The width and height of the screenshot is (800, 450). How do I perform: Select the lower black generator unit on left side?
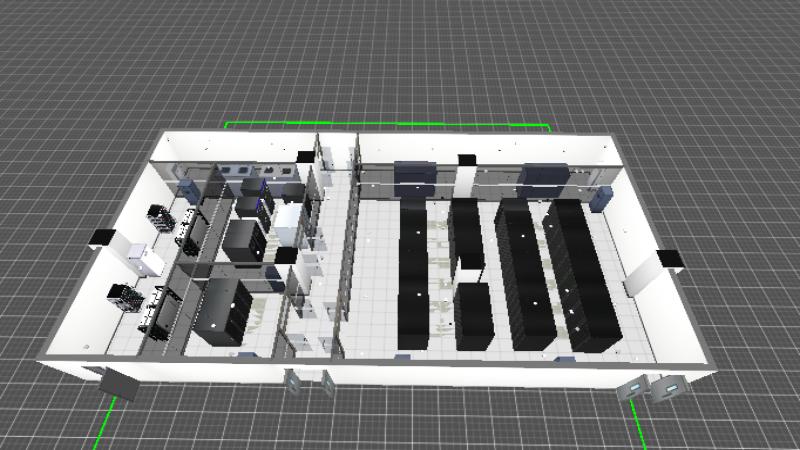(121, 297)
